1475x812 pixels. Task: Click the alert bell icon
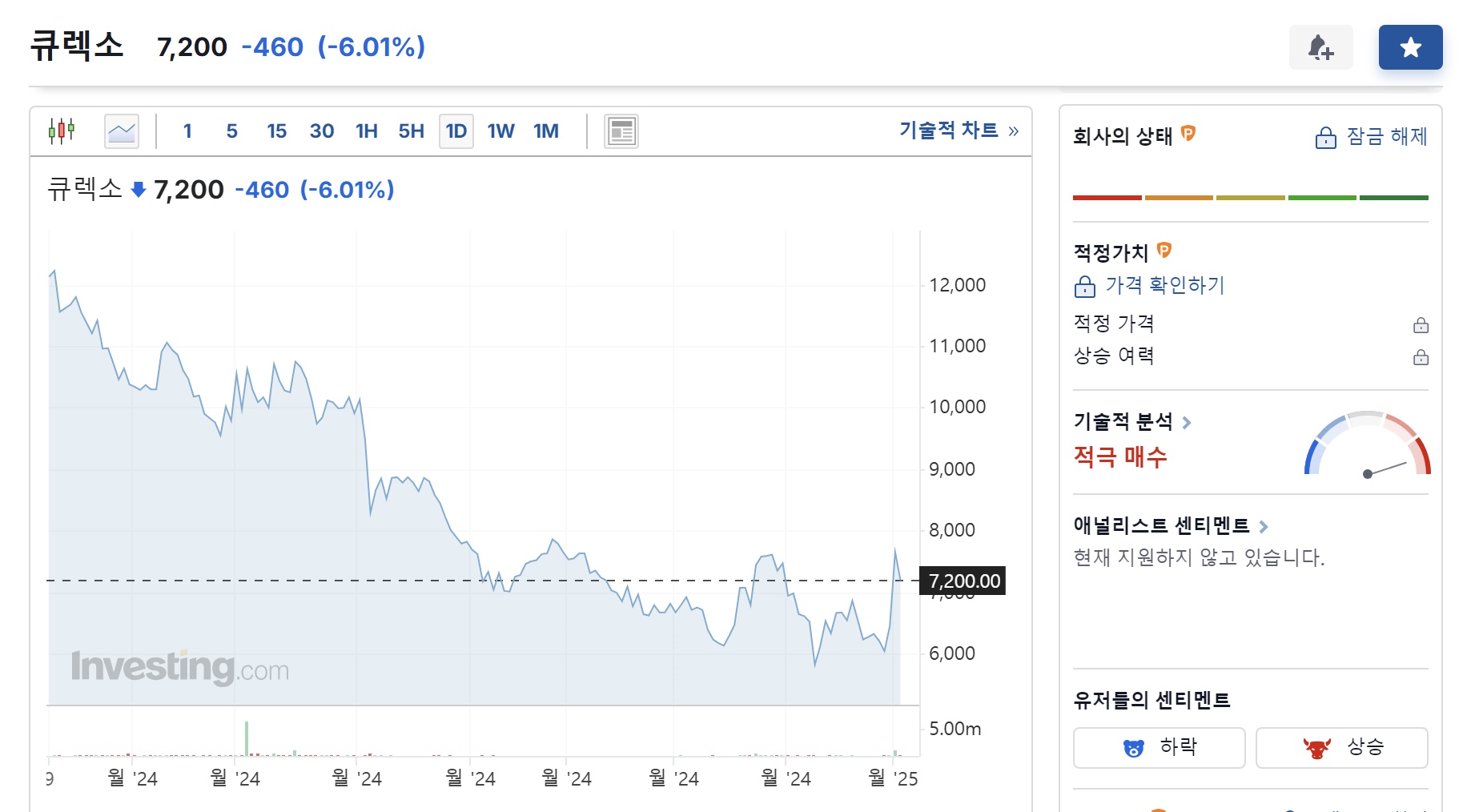pos(1320,47)
